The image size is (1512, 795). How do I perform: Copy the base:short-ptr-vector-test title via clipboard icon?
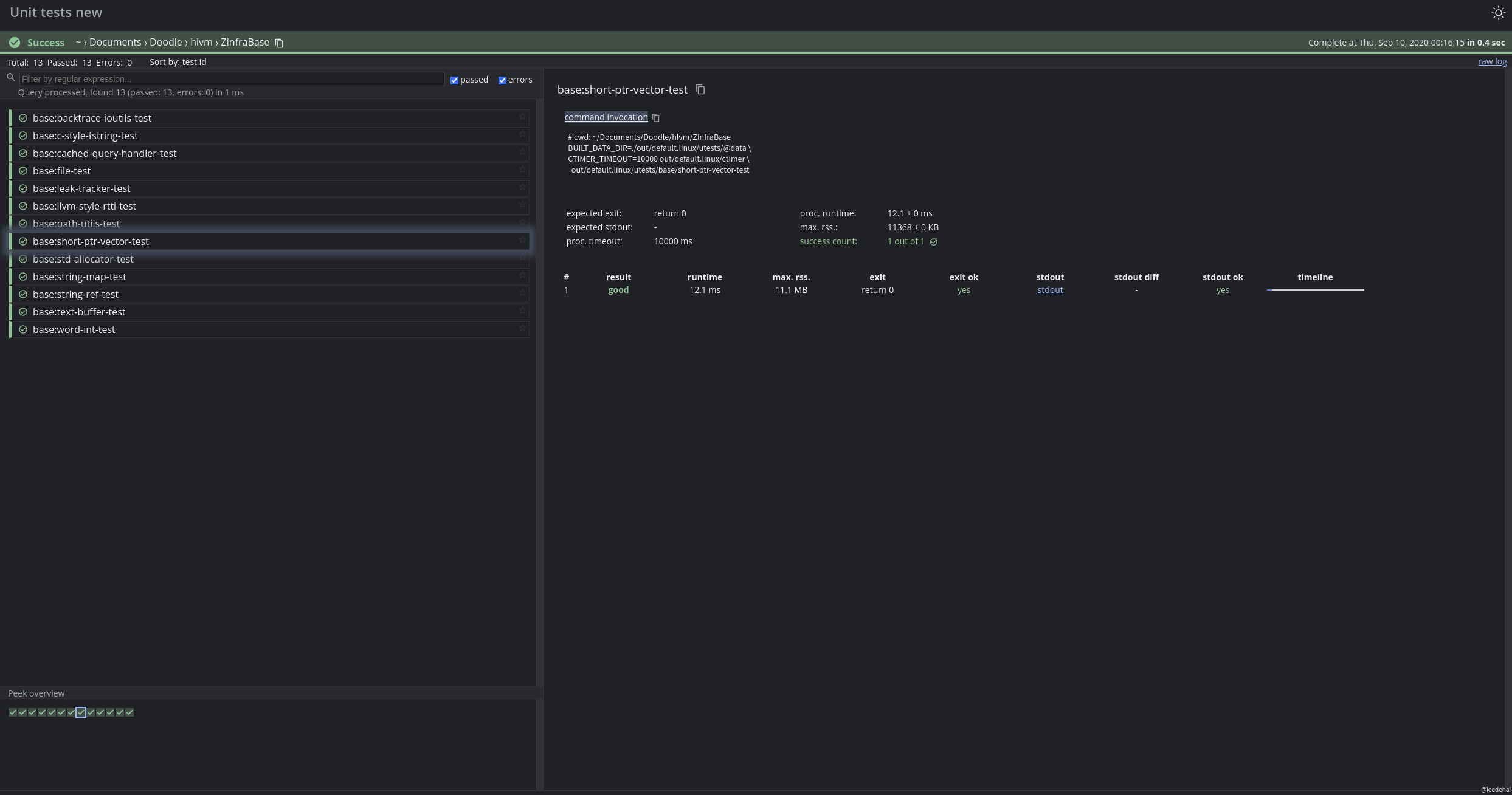(x=700, y=89)
